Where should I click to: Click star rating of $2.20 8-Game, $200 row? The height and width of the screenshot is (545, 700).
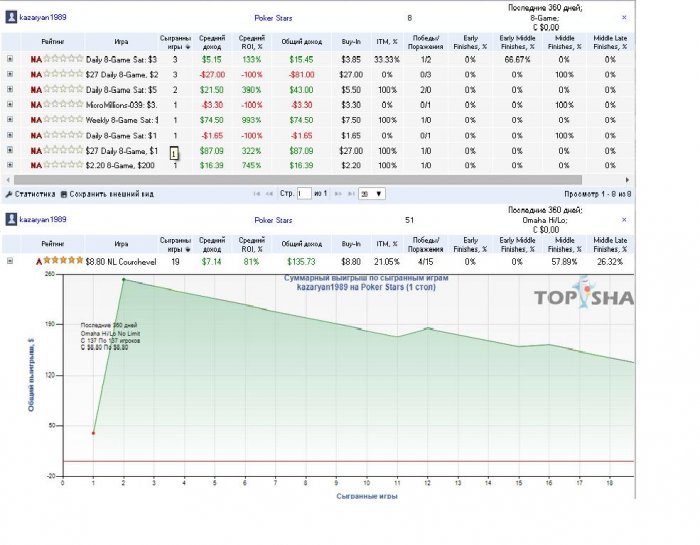click(x=63, y=164)
